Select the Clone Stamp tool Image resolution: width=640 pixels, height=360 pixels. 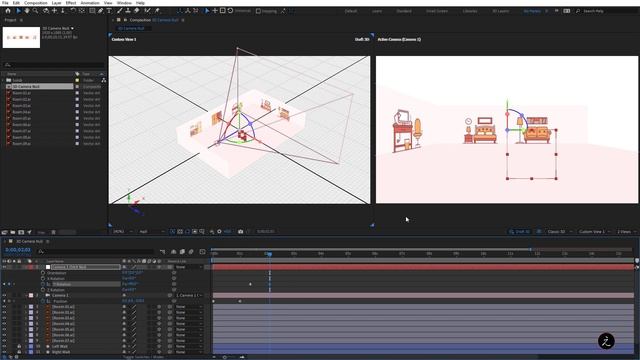tap(128, 11)
